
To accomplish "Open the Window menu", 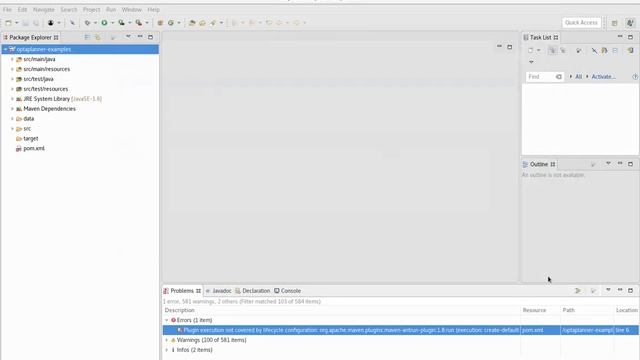I will [x=131, y=9].
